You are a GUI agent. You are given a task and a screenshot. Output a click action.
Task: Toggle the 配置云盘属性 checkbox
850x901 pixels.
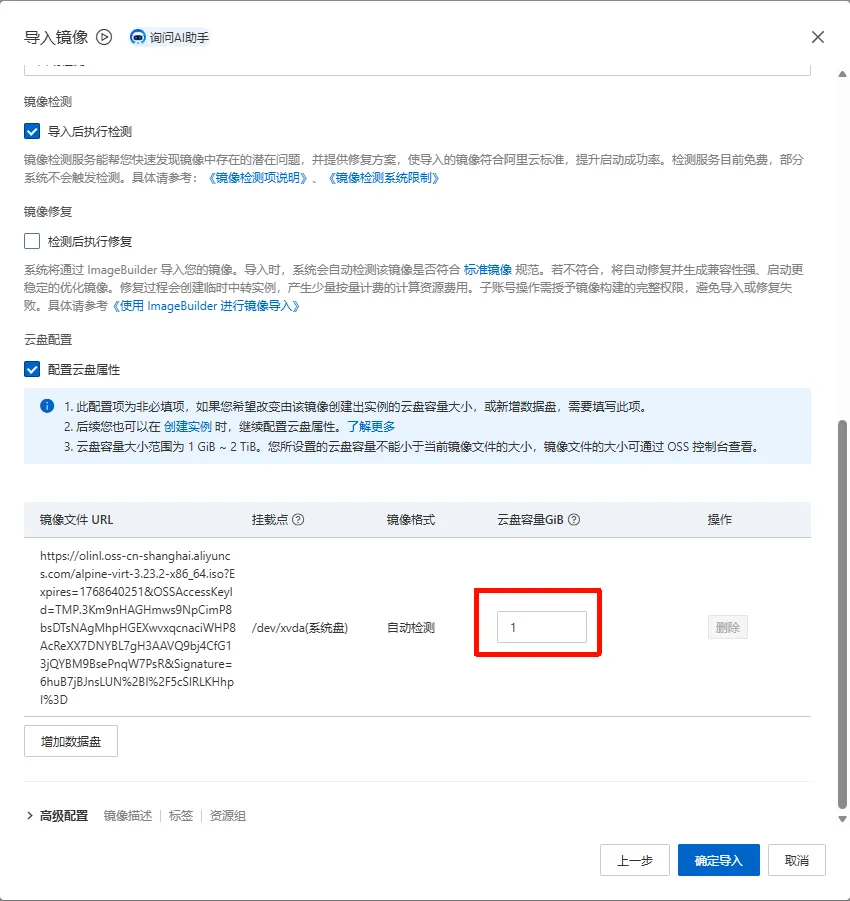coord(32,369)
